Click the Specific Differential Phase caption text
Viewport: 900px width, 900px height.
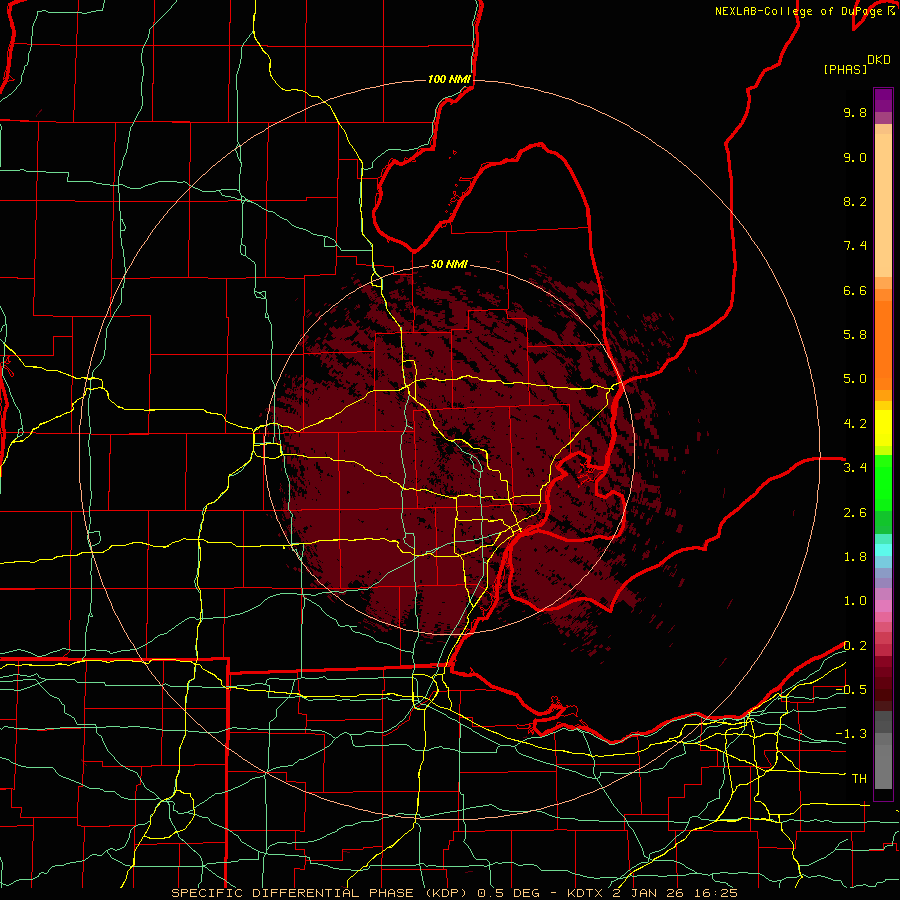[454, 893]
